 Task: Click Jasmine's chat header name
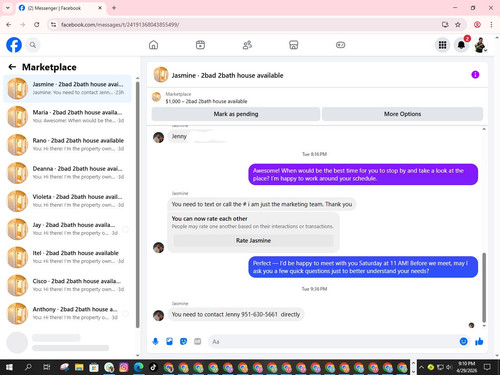click(x=227, y=75)
